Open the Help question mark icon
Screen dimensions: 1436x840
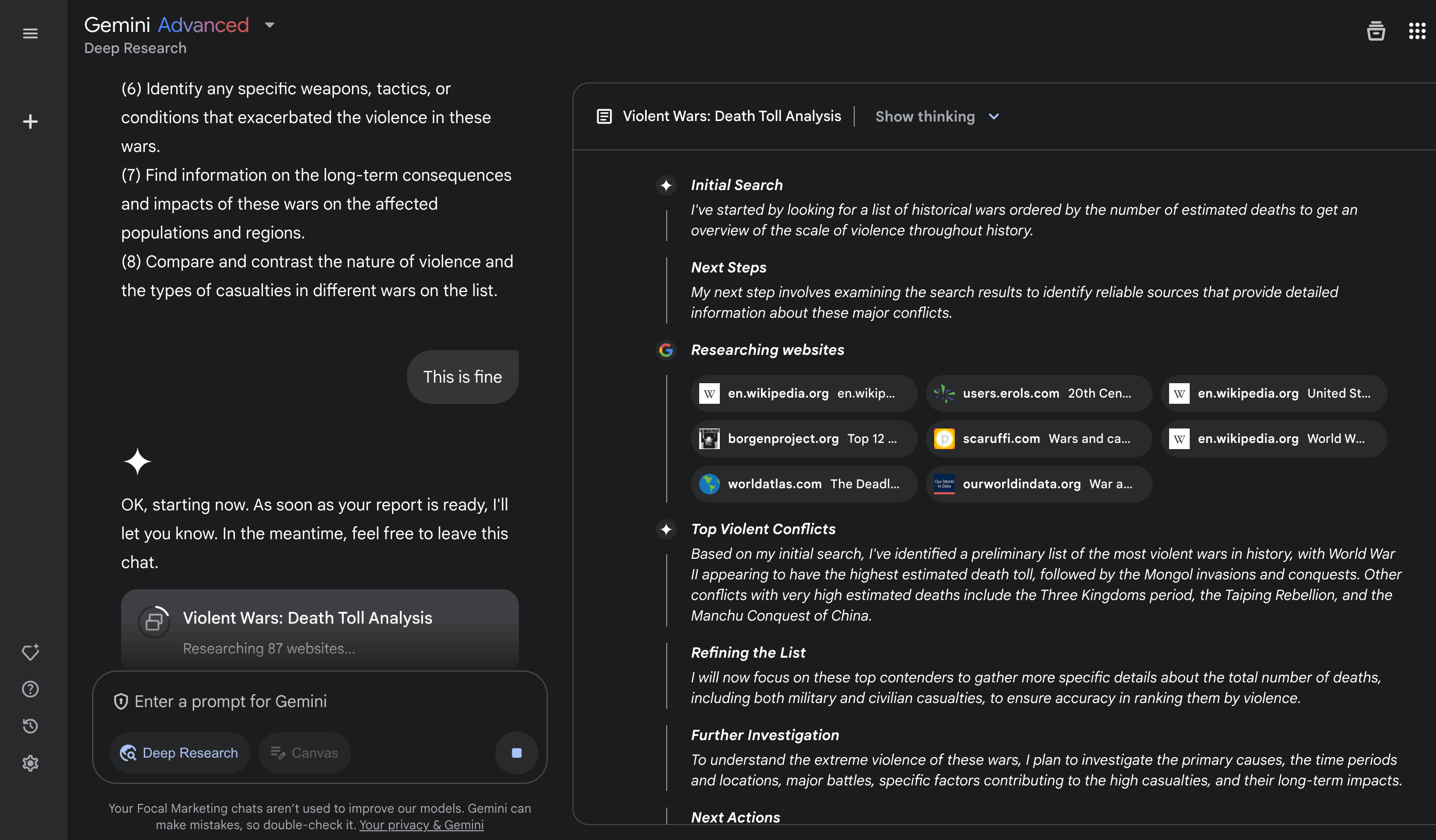(x=30, y=689)
